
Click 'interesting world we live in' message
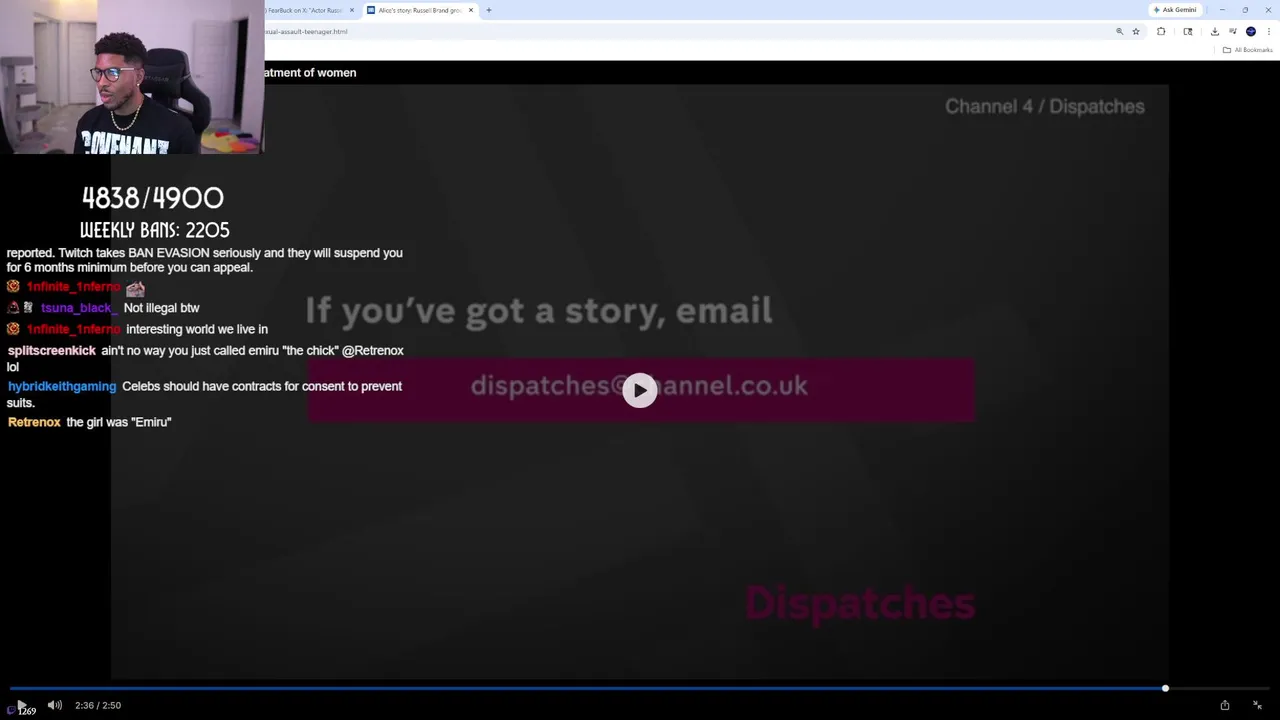[x=197, y=329]
